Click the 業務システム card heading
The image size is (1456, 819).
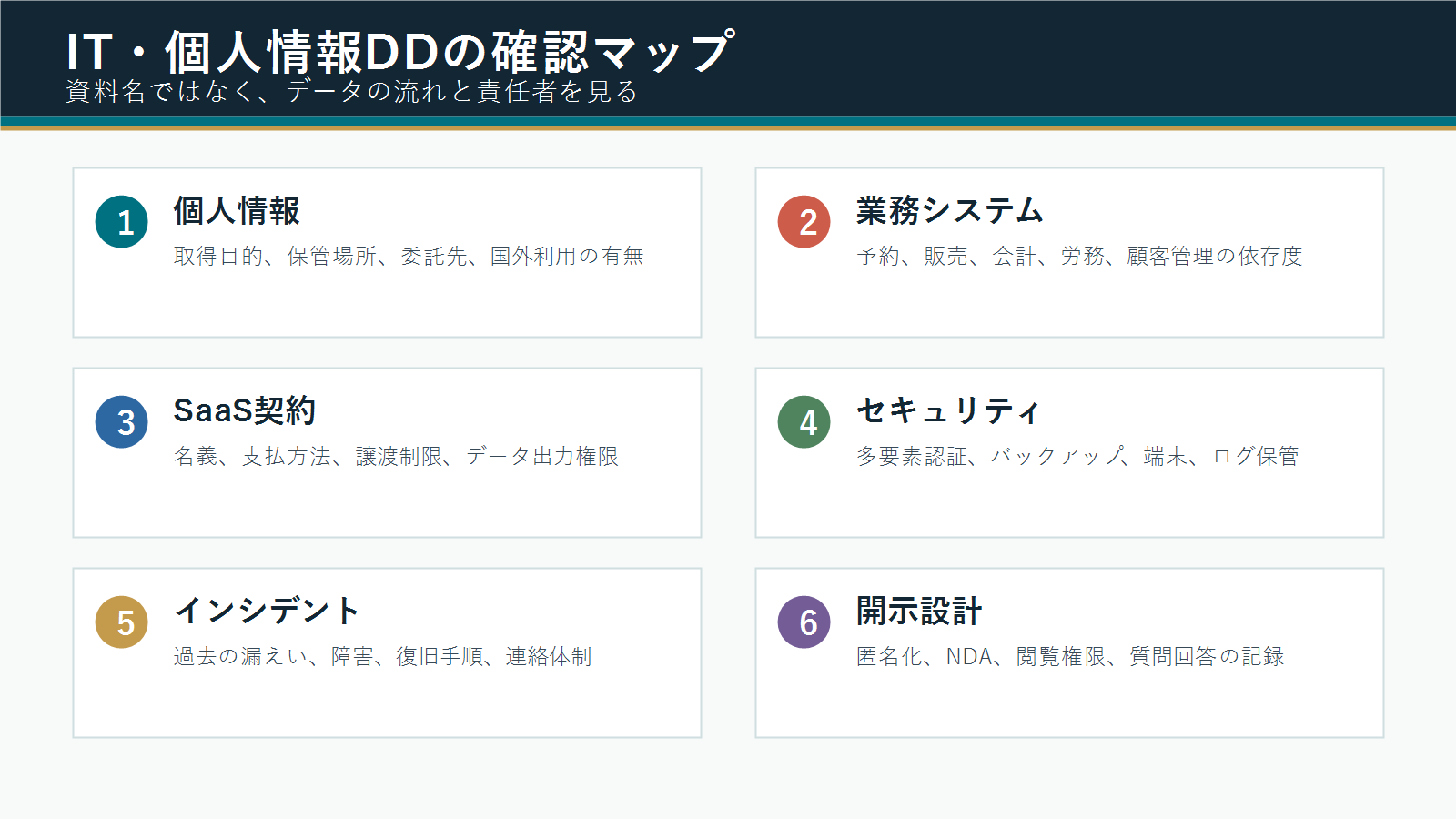[949, 211]
